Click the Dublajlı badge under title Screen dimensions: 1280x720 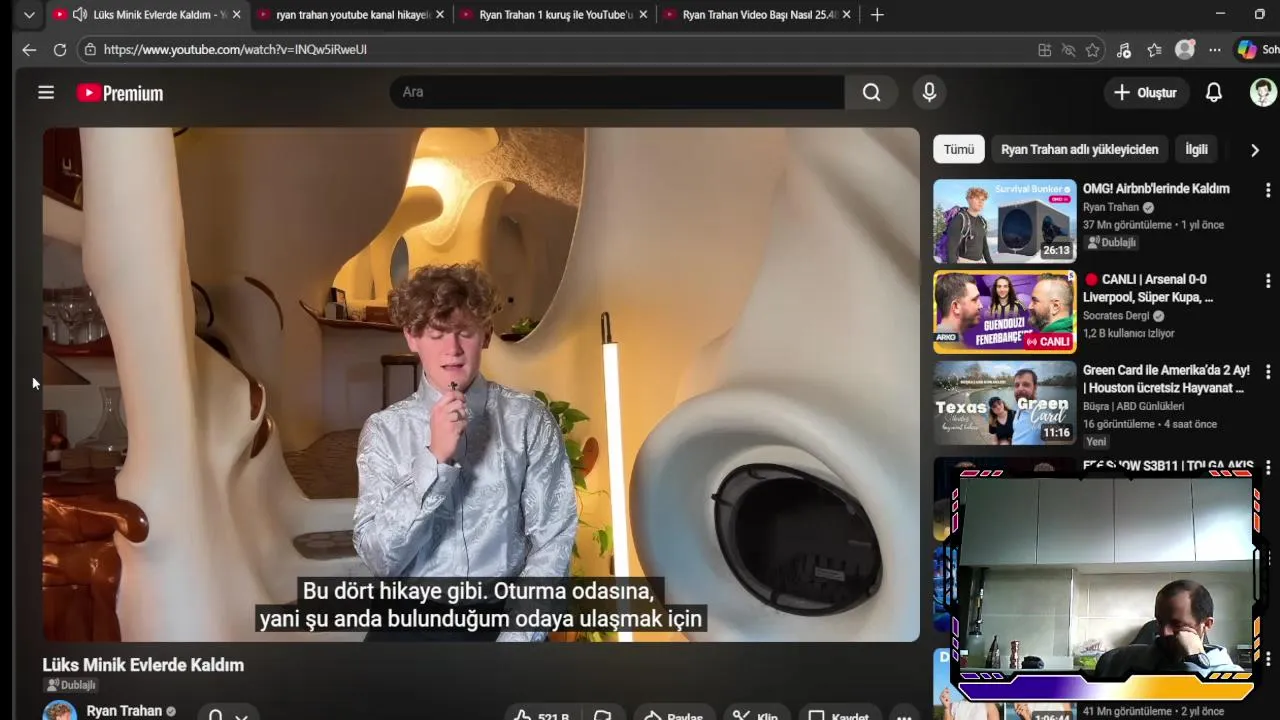click(x=71, y=685)
